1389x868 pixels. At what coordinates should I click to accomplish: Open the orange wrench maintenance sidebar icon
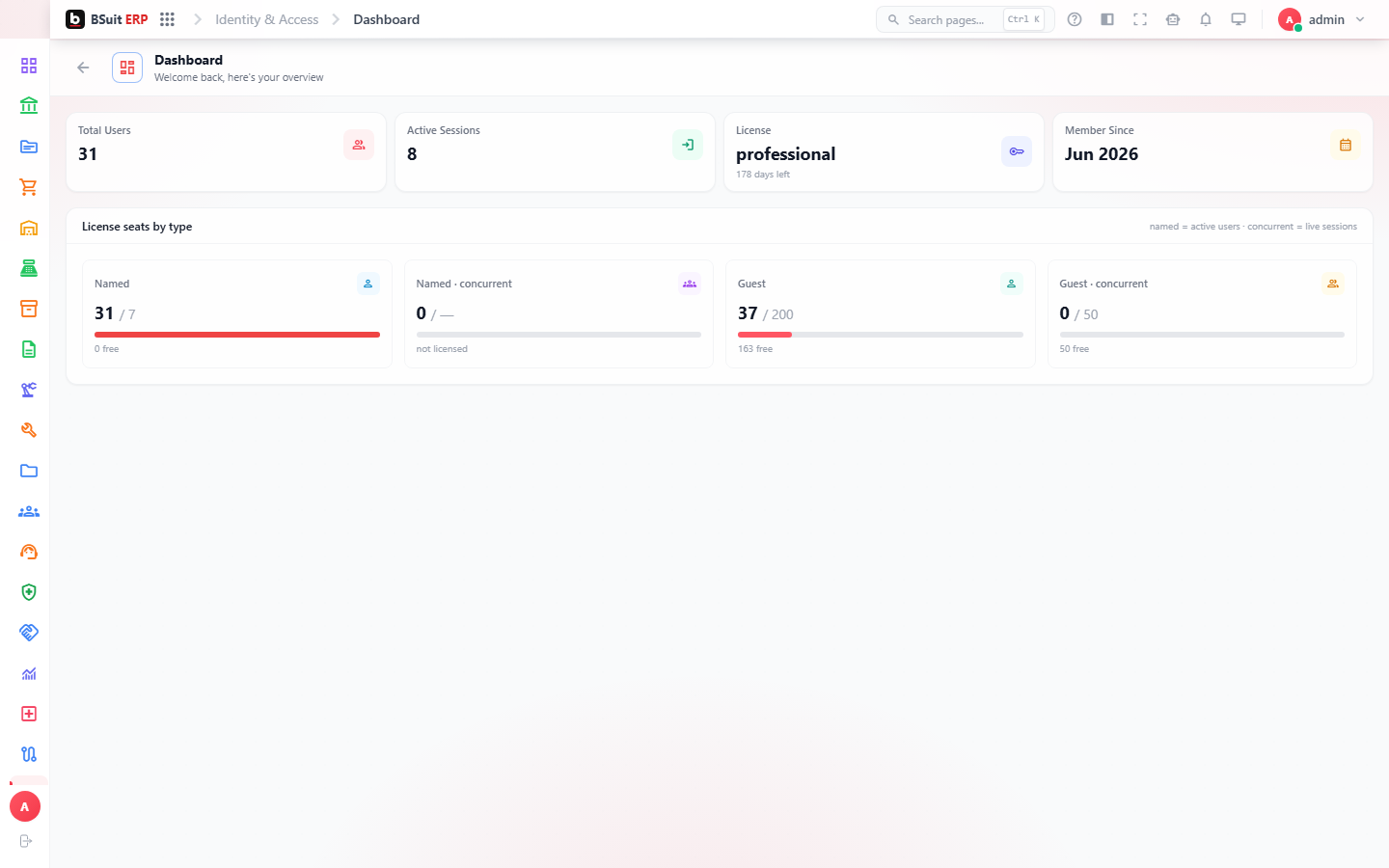pyautogui.click(x=29, y=430)
